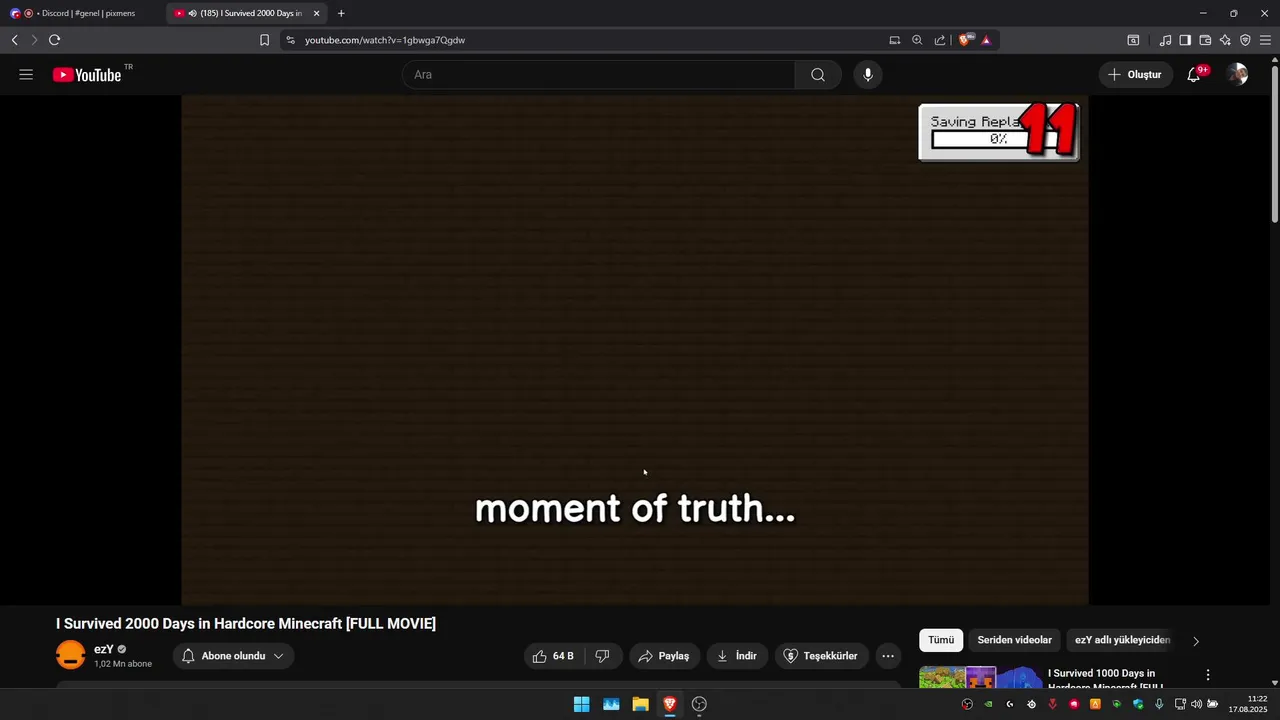Open Leo AI sparkle icon
Viewport: 1280px width, 720px height.
pos(1225,40)
